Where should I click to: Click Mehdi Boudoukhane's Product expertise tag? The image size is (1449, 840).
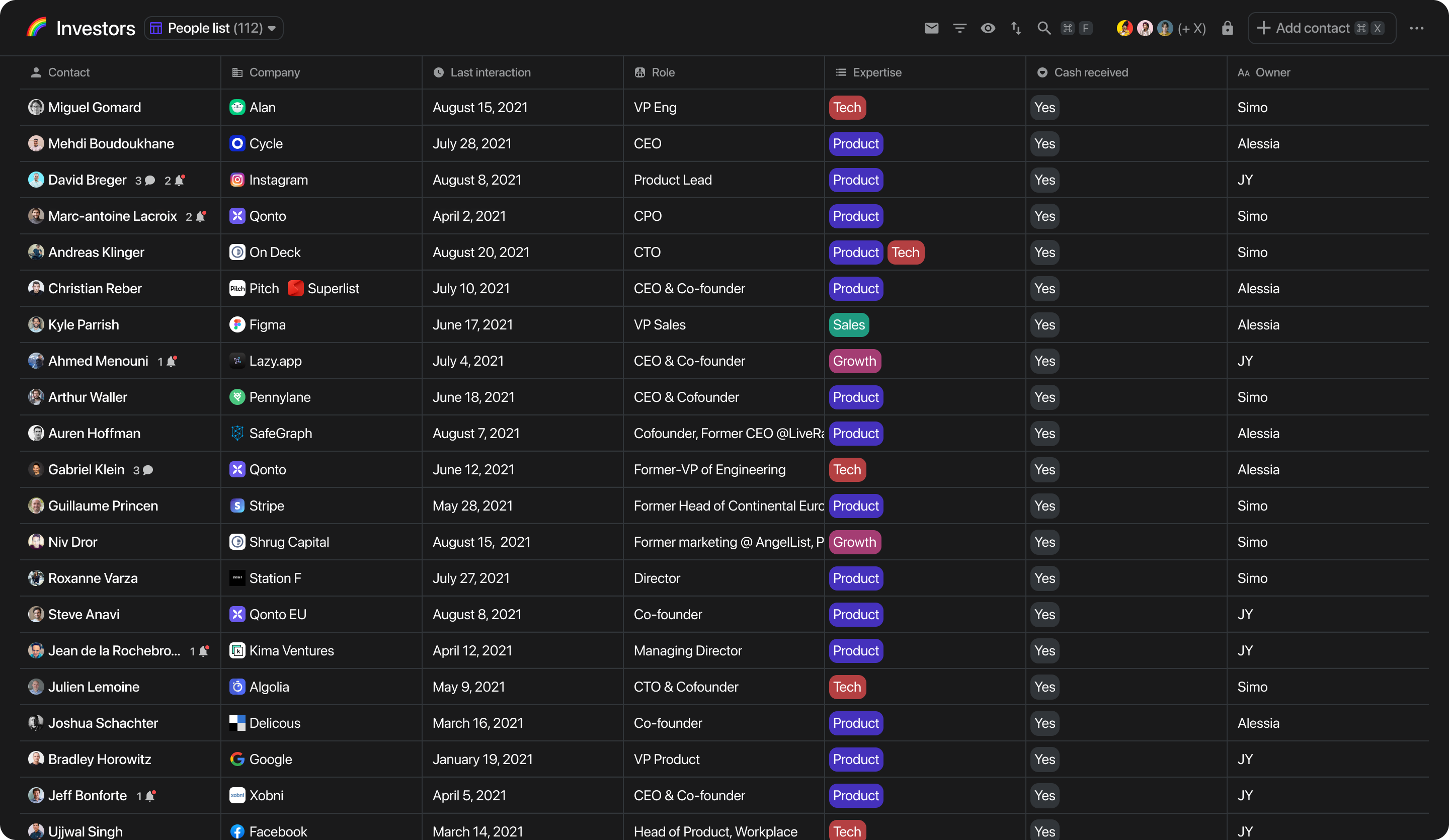click(x=856, y=144)
